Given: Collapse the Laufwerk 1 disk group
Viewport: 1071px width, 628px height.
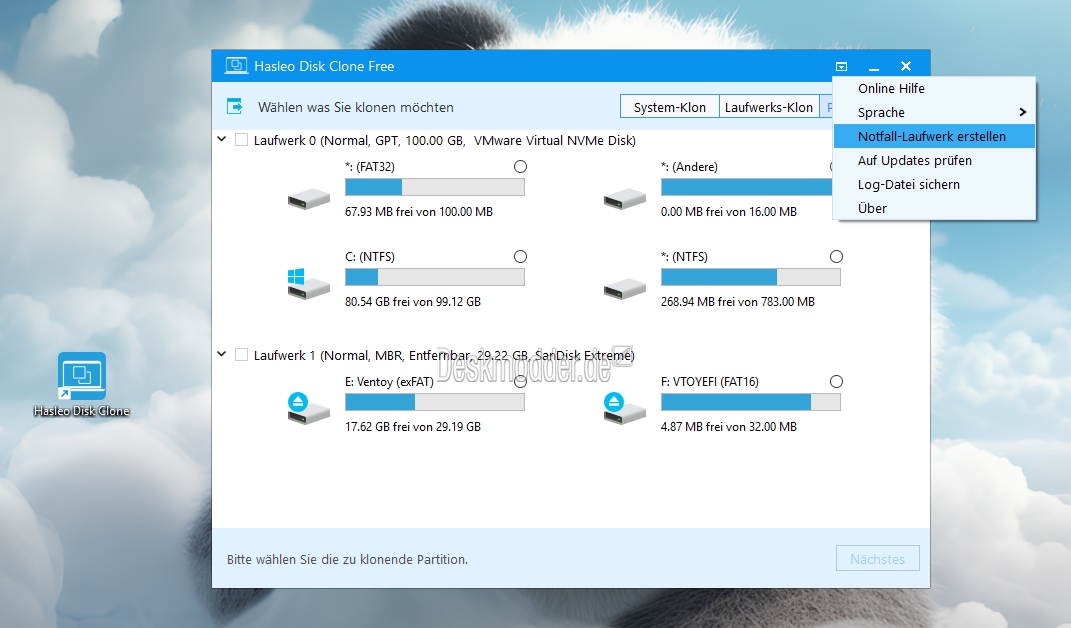Looking at the screenshot, I should 221,355.
